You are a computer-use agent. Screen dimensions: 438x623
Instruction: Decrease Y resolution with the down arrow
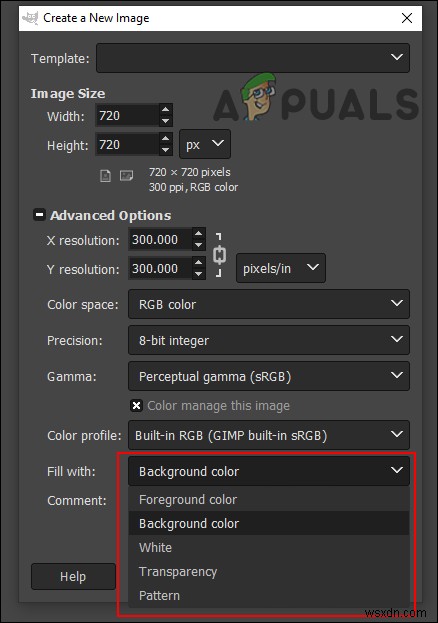[x=199, y=274]
